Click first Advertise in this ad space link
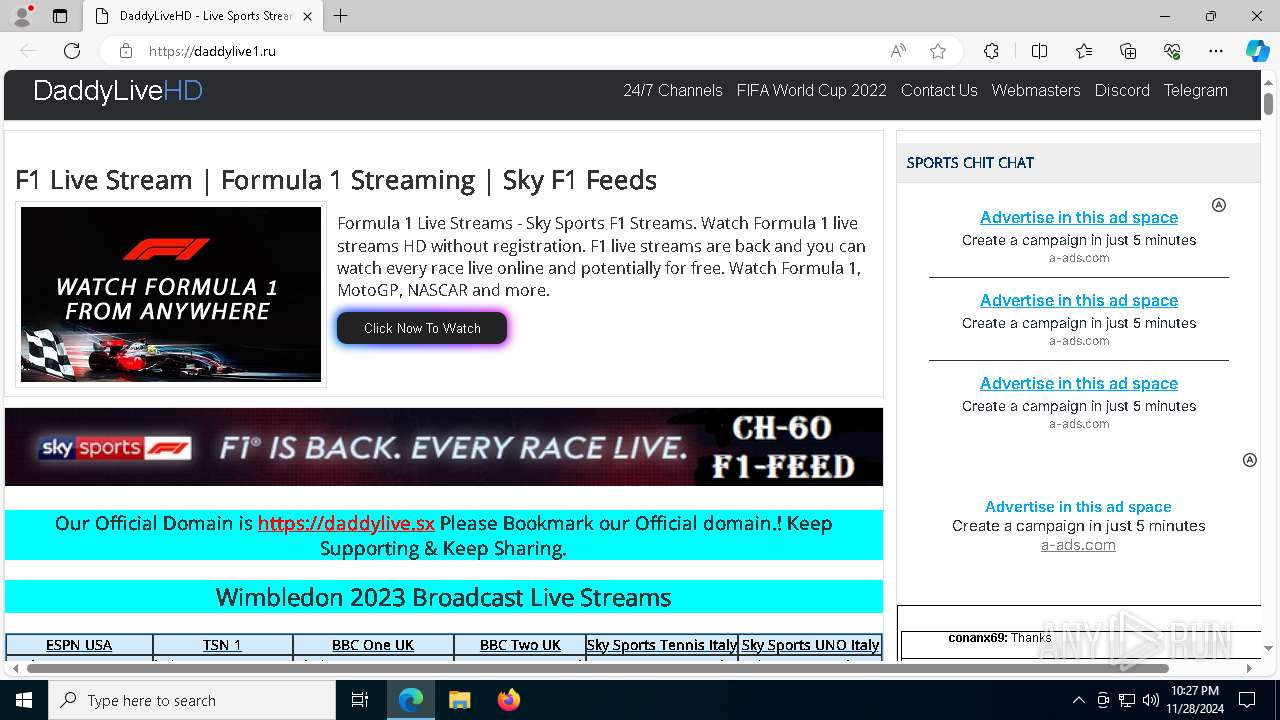This screenshot has height=720, width=1280. pos(1079,217)
